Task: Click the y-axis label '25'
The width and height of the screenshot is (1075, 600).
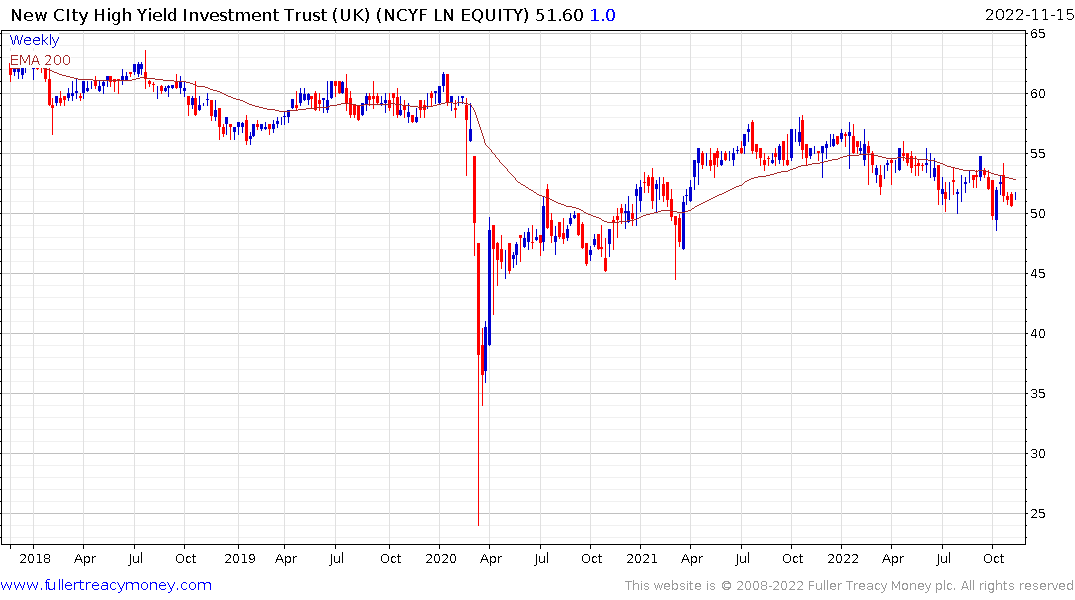Action: tap(1038, 514)
